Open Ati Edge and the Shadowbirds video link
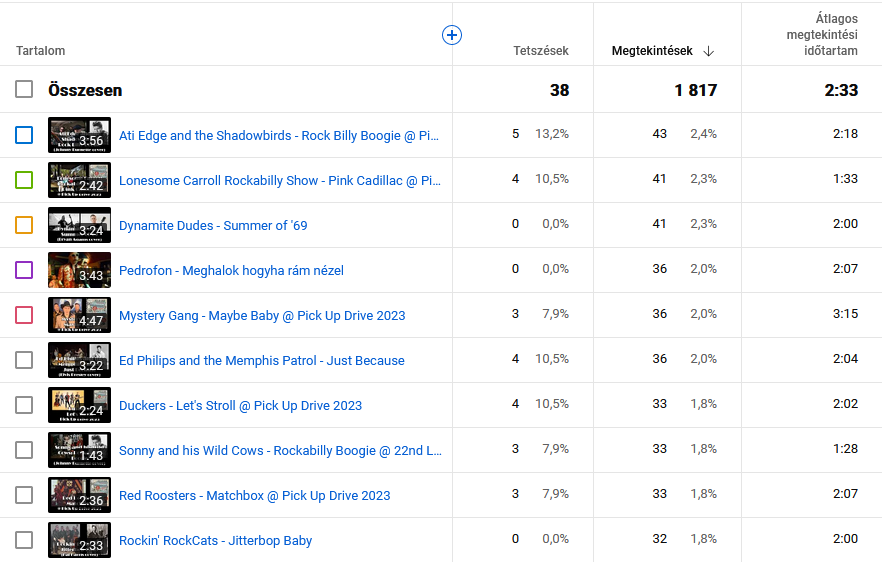Viewport: 882px width, 562px height. [278, 135]
